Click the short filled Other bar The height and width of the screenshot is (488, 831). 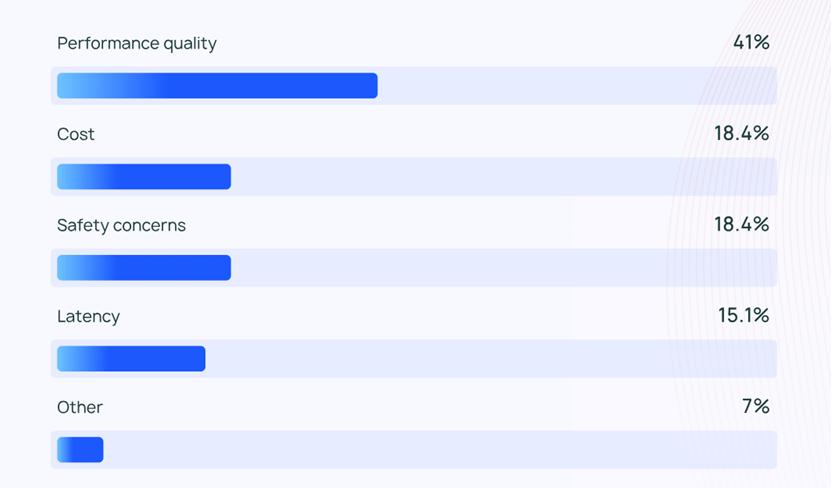point(80,450)
